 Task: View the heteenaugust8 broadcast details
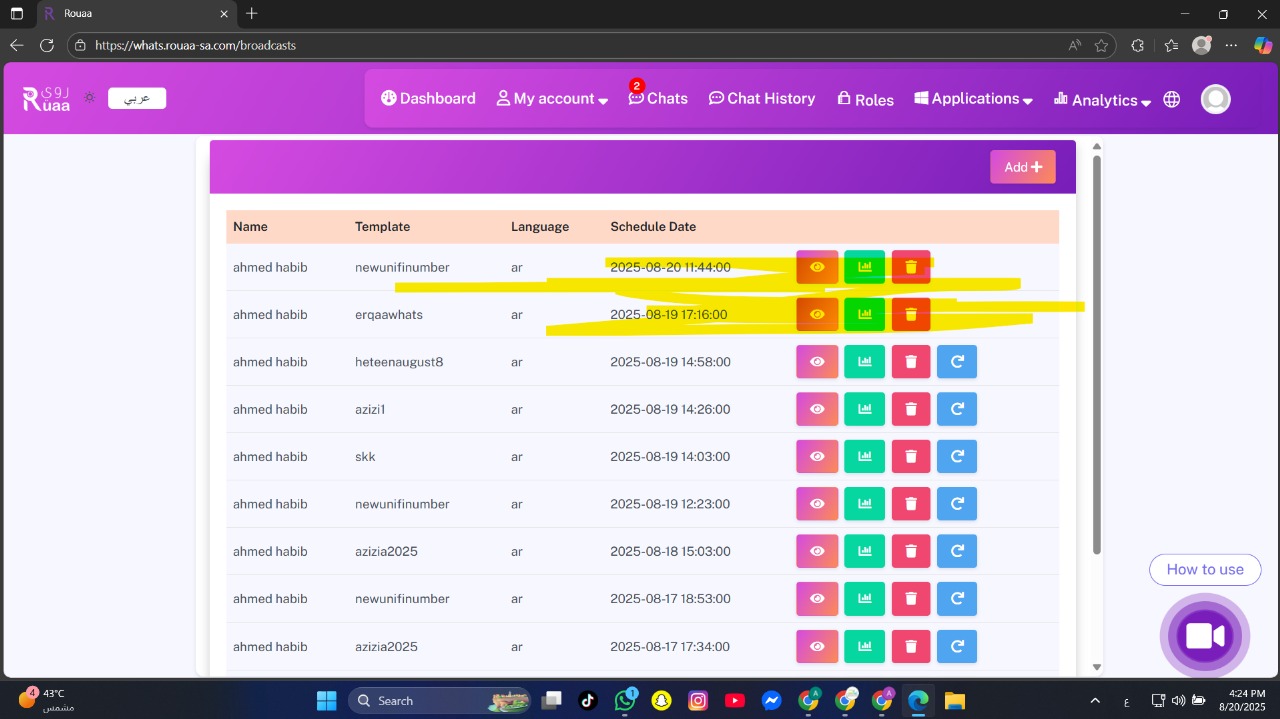[x=817, y=361]
